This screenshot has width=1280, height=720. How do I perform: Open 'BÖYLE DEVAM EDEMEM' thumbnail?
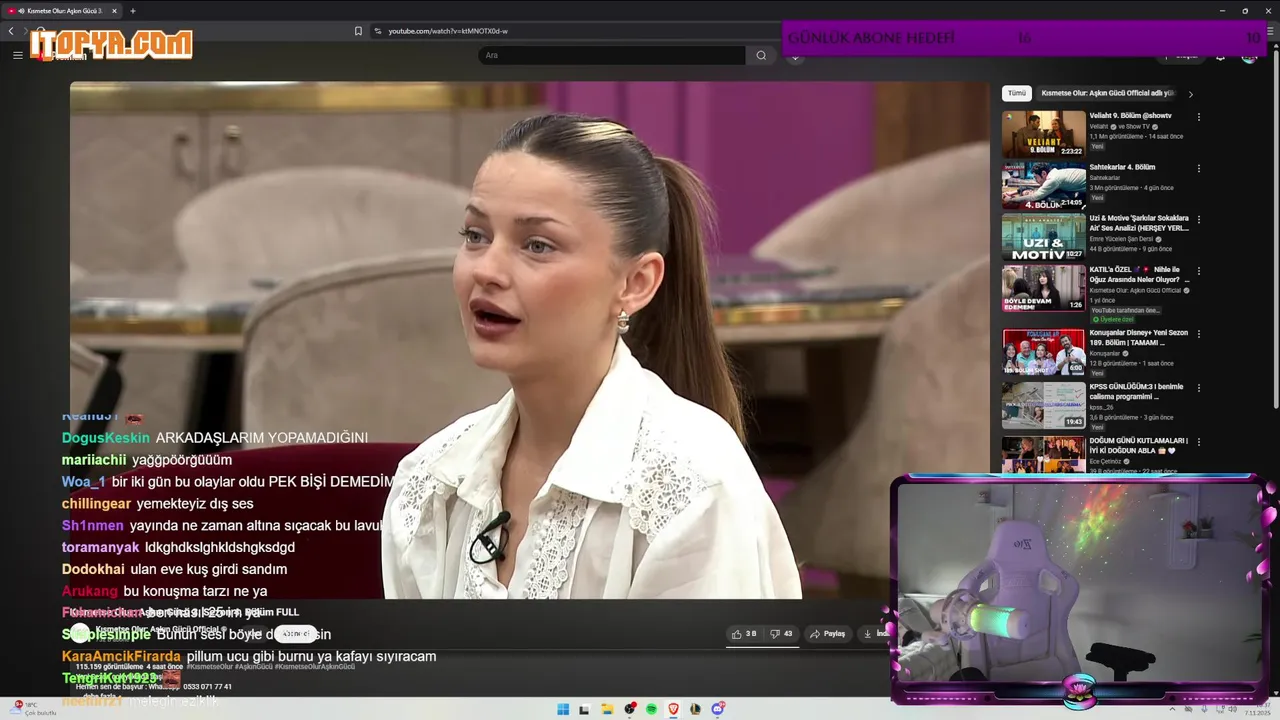(x=1043, y=288)
